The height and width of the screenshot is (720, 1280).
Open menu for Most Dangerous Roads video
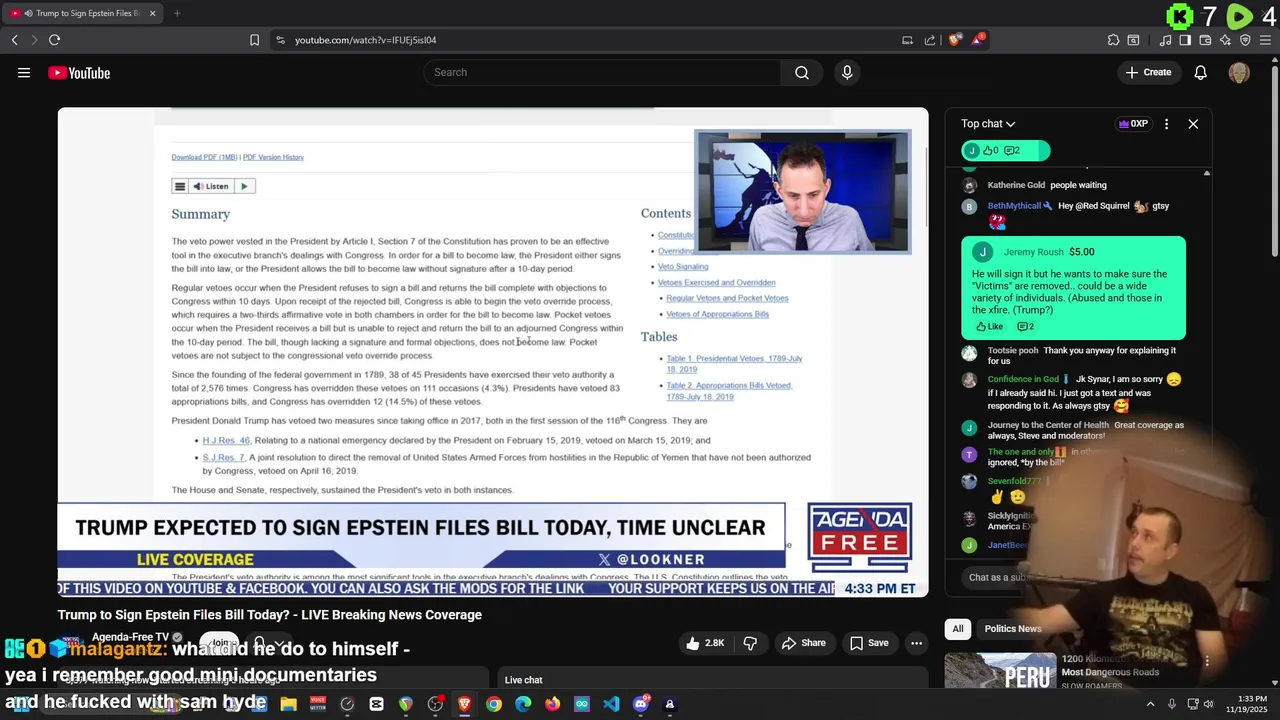click(1207, 662)
